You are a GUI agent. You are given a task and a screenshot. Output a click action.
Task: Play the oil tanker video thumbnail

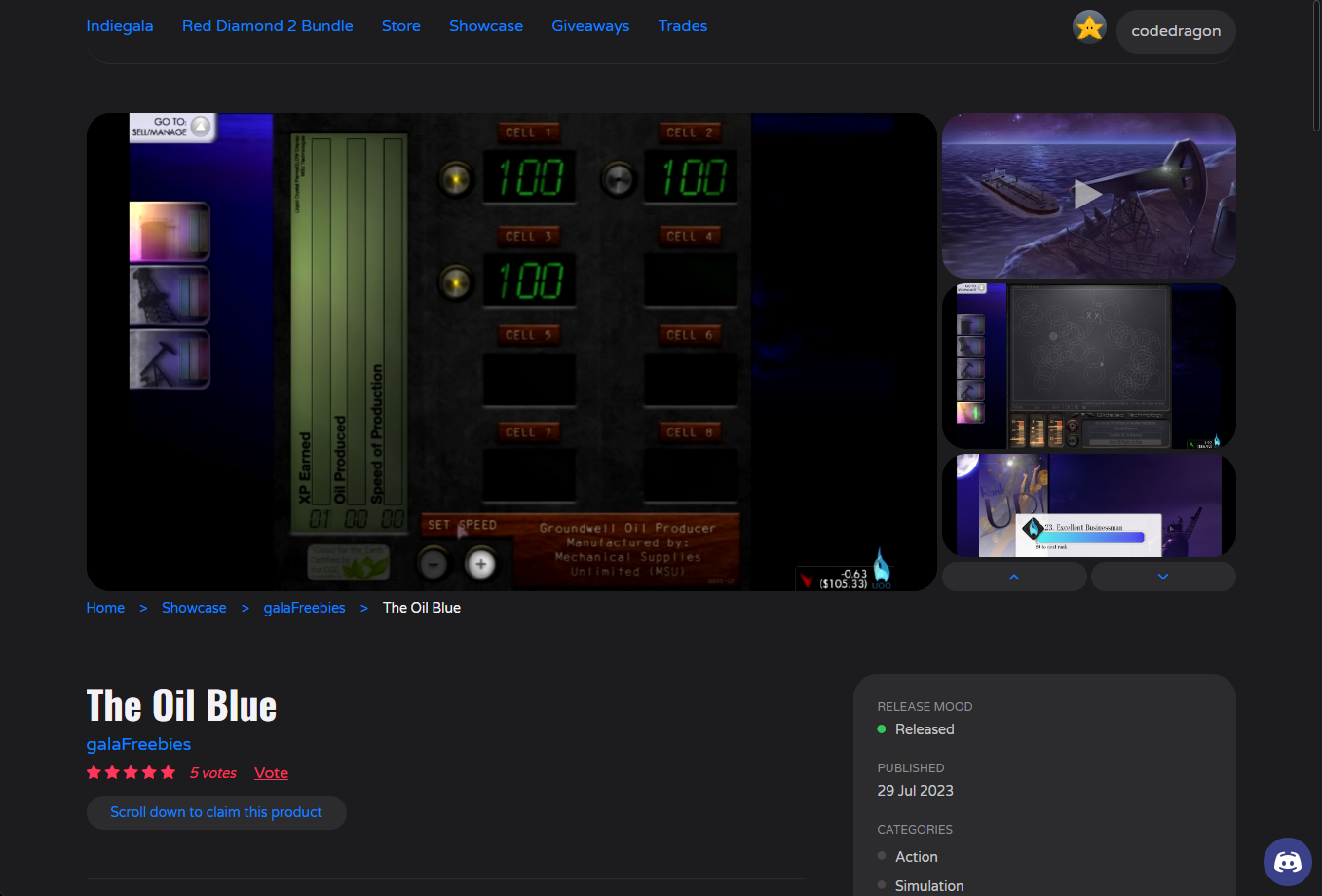[1089, 196]
